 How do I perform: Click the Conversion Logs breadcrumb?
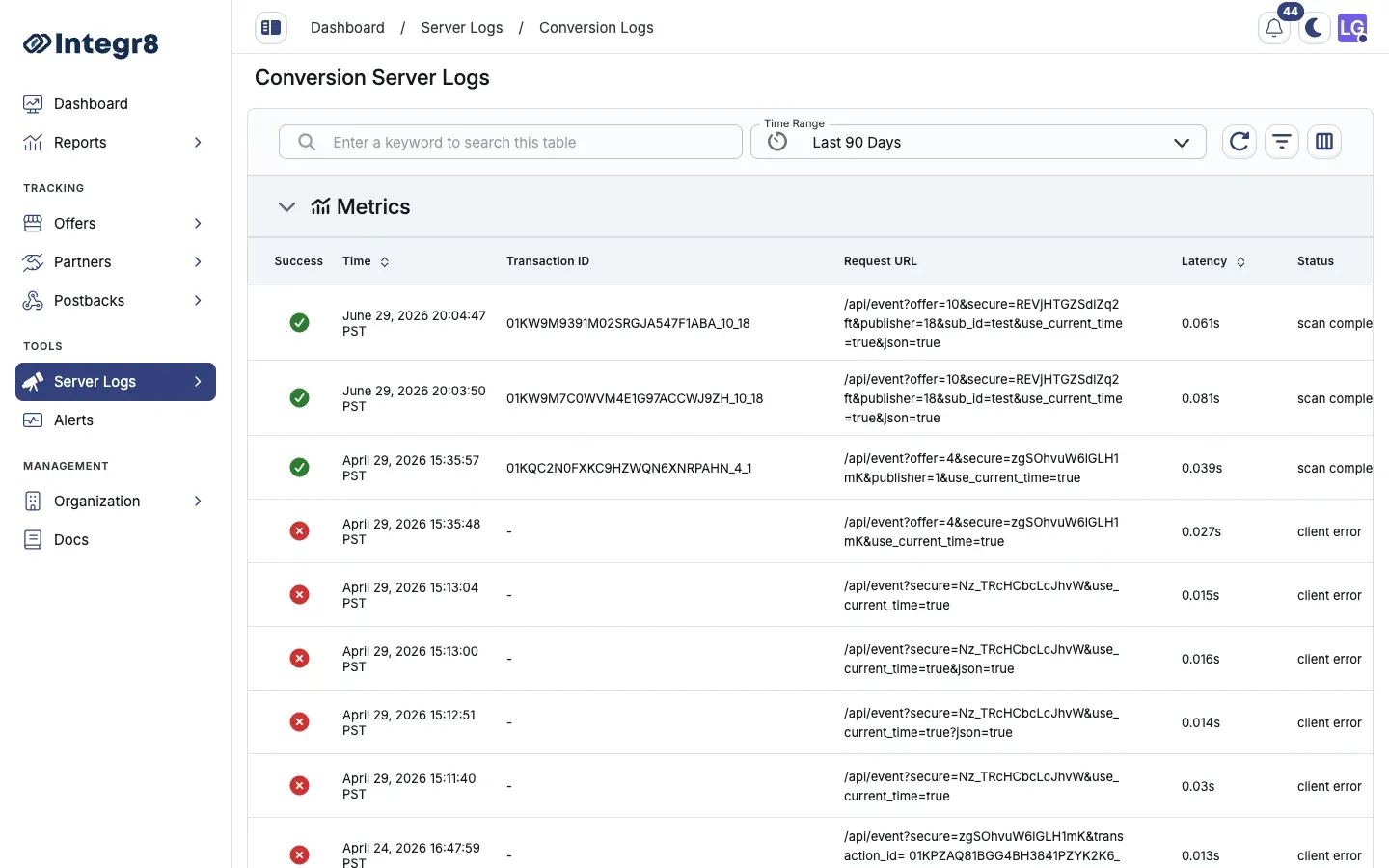(x=596, y=28)
